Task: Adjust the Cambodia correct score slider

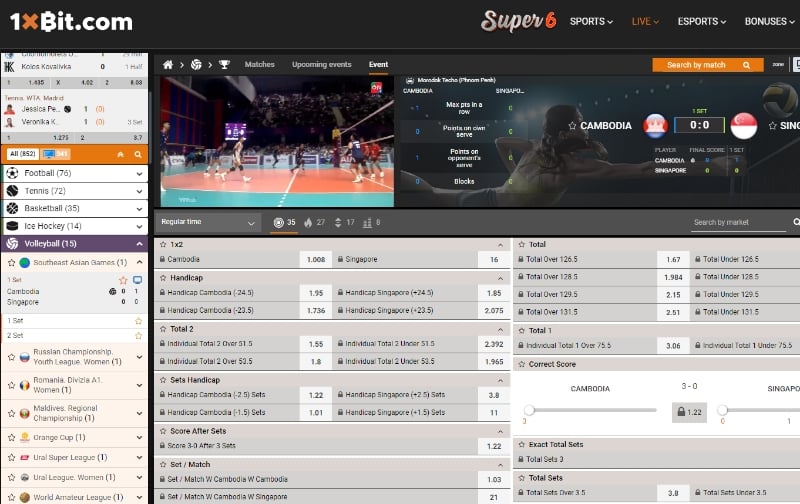Action: pyautogui.click(x=529, y=410)
